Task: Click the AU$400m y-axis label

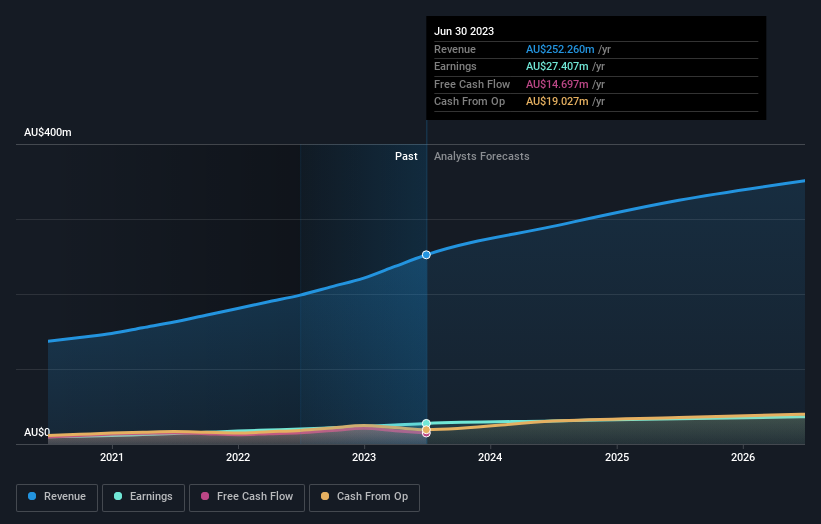Action: [48, 132]
